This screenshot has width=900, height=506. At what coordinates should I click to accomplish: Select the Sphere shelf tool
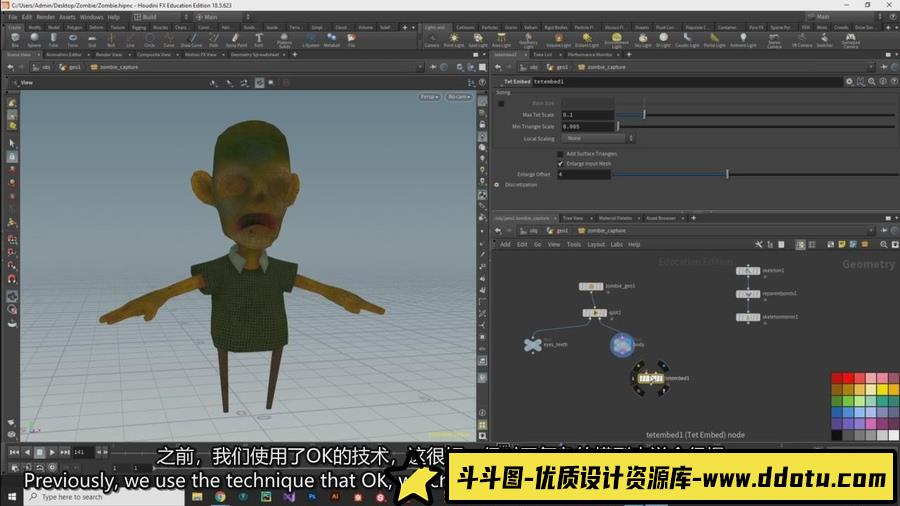pos(34,40)
